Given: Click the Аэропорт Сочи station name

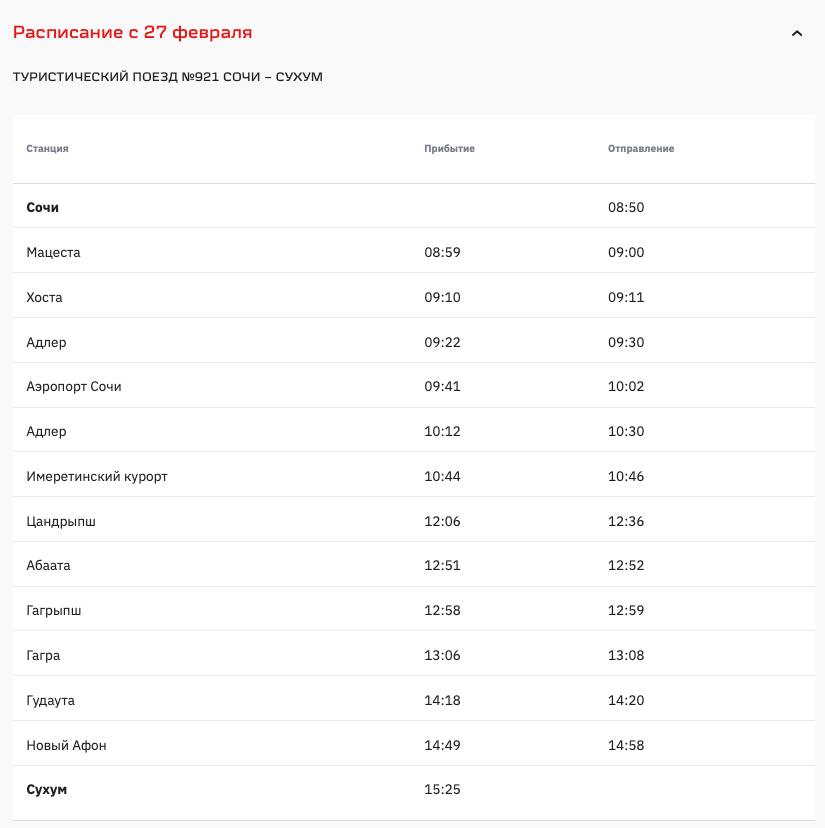Looking at the screenshot, I should pos(74,387).
